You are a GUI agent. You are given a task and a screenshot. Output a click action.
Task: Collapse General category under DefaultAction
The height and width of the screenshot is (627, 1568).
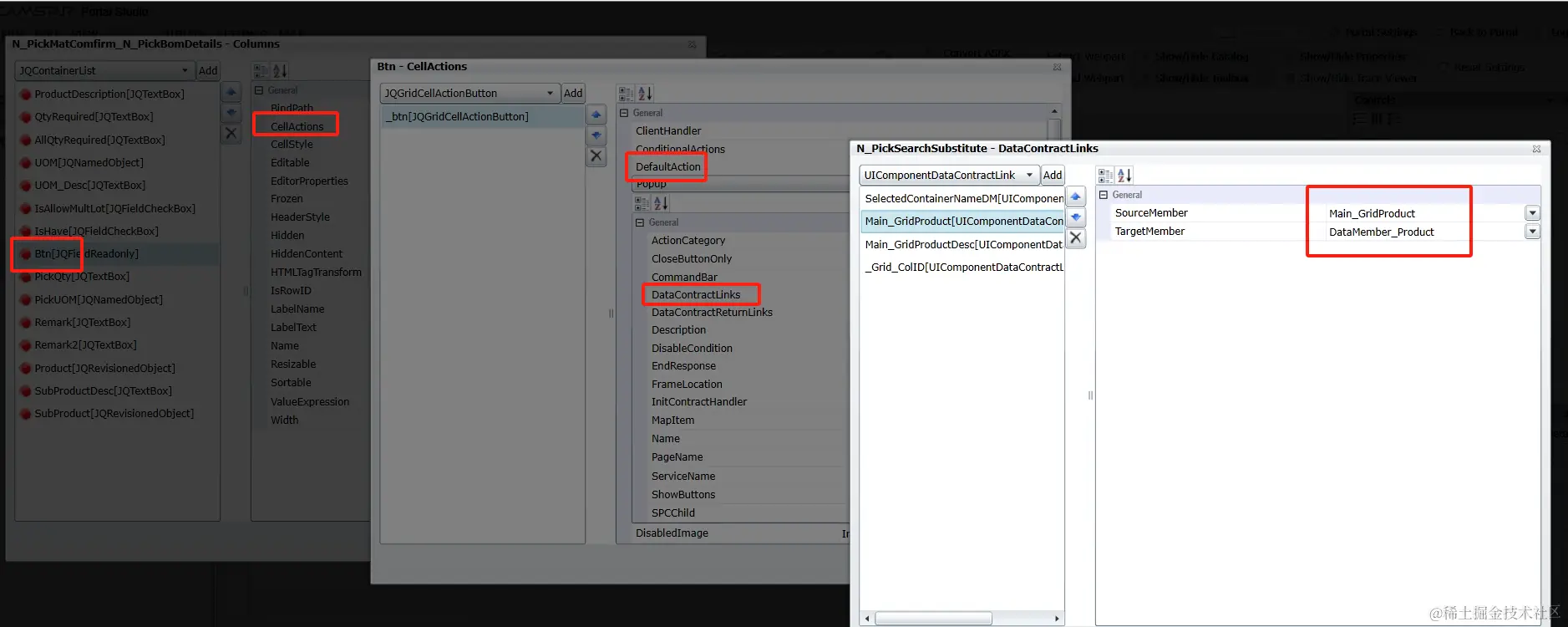click(640, 222)
